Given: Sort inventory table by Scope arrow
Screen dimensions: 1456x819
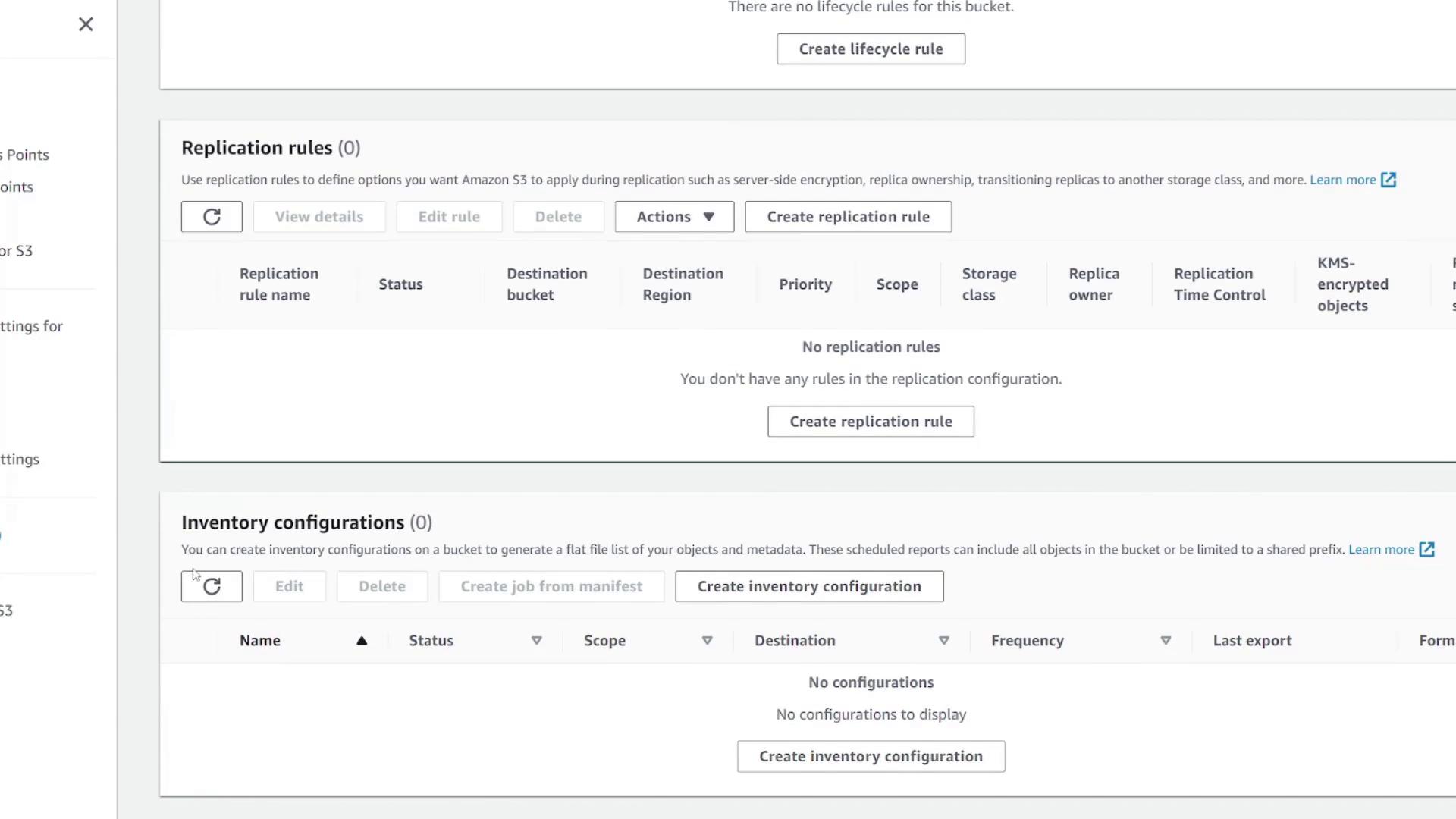Looking at the screenshot, I should coord(707,641).
